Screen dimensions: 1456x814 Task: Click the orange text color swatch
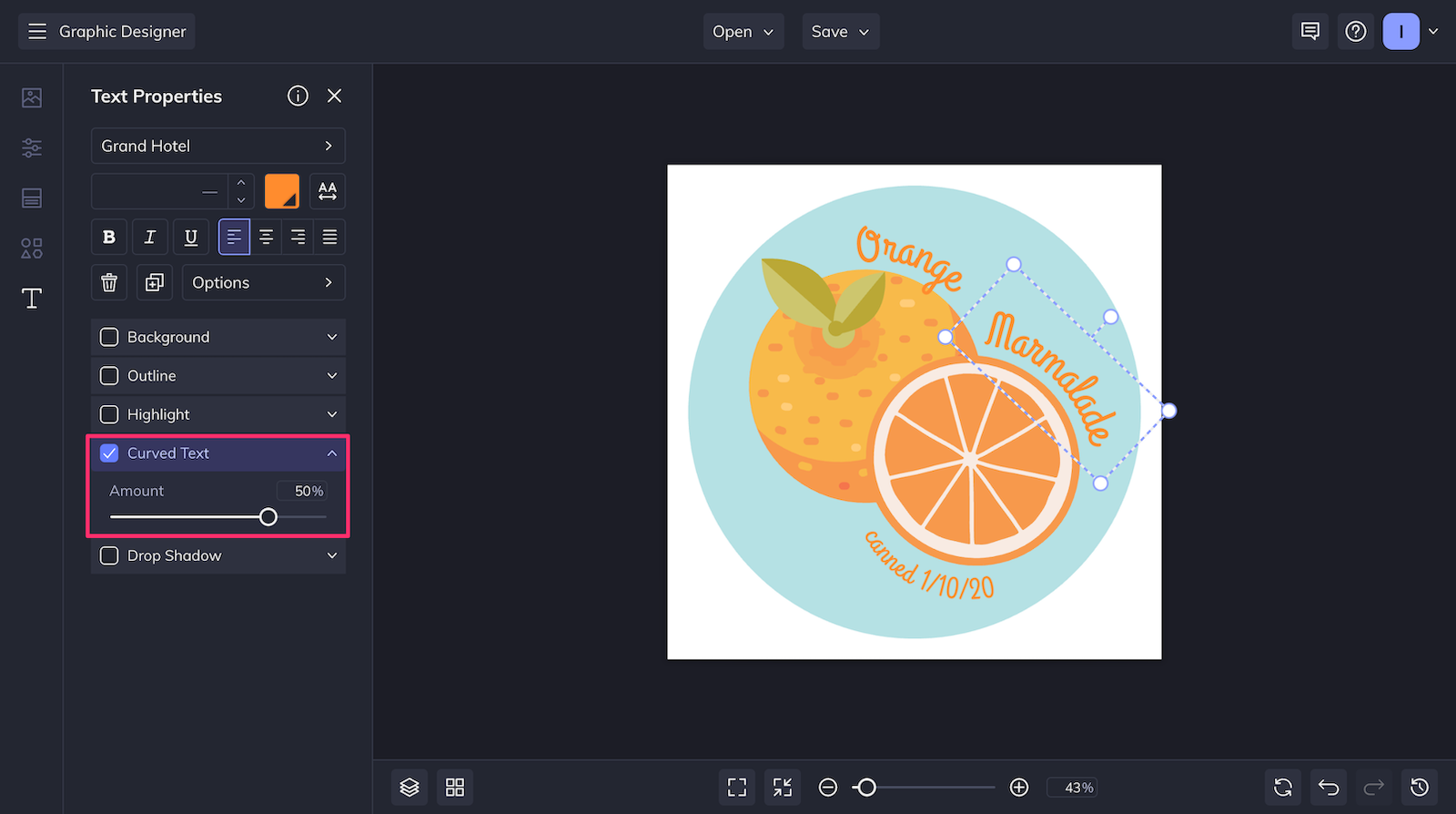[x=282, y=191]
